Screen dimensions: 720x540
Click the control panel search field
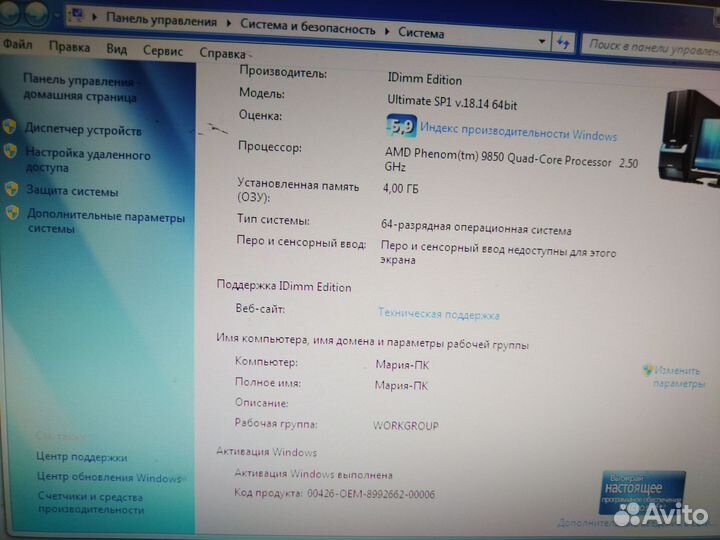[x=650, y=45]
